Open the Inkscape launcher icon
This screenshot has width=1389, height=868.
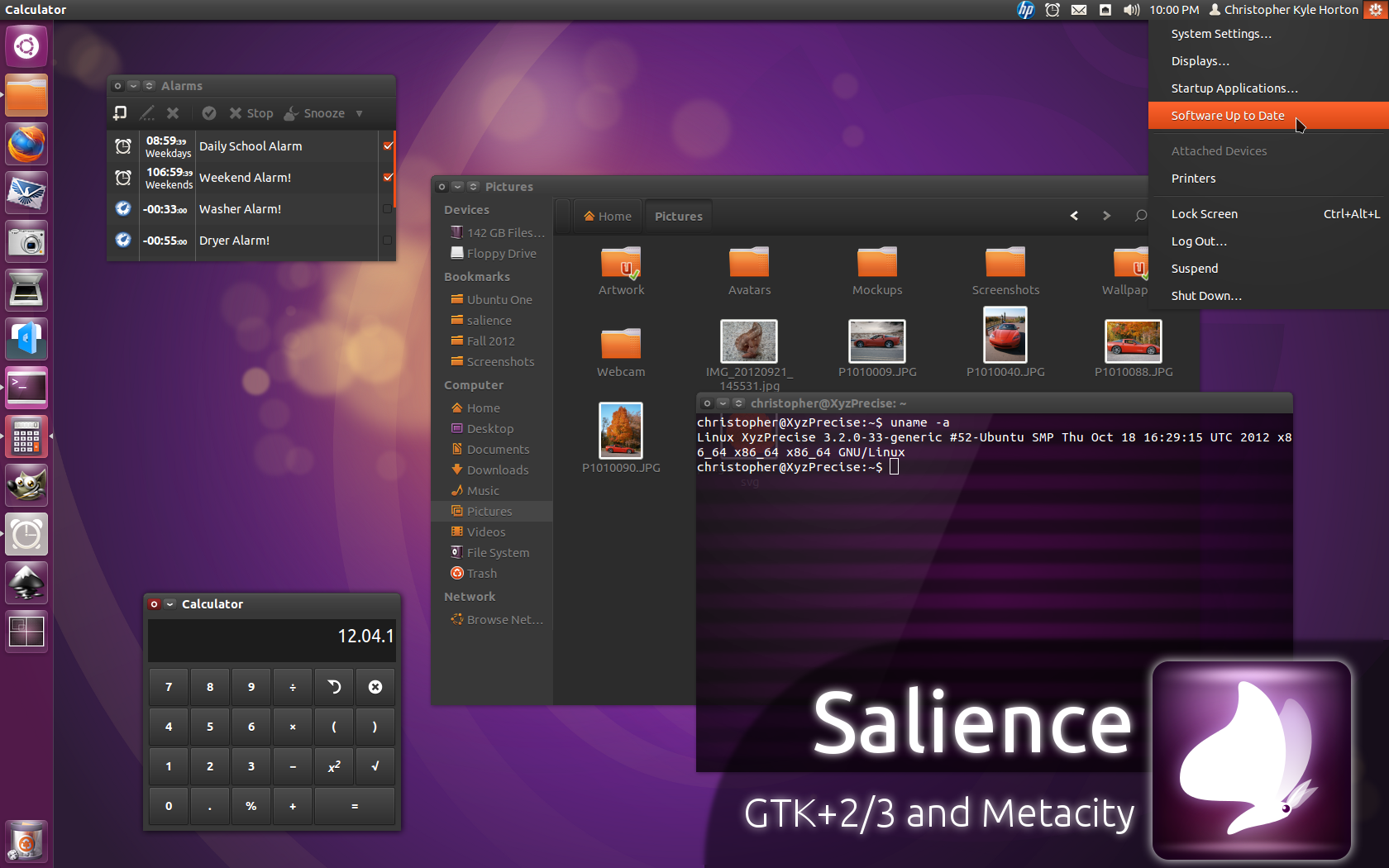[x=26, y=583]
